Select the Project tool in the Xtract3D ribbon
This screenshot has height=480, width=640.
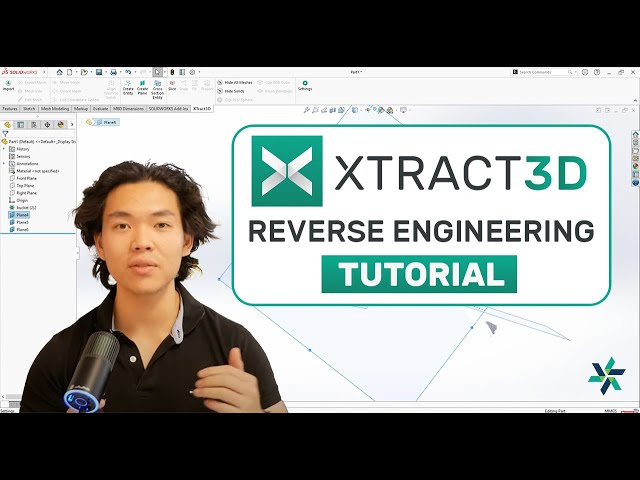click(207, 86)
